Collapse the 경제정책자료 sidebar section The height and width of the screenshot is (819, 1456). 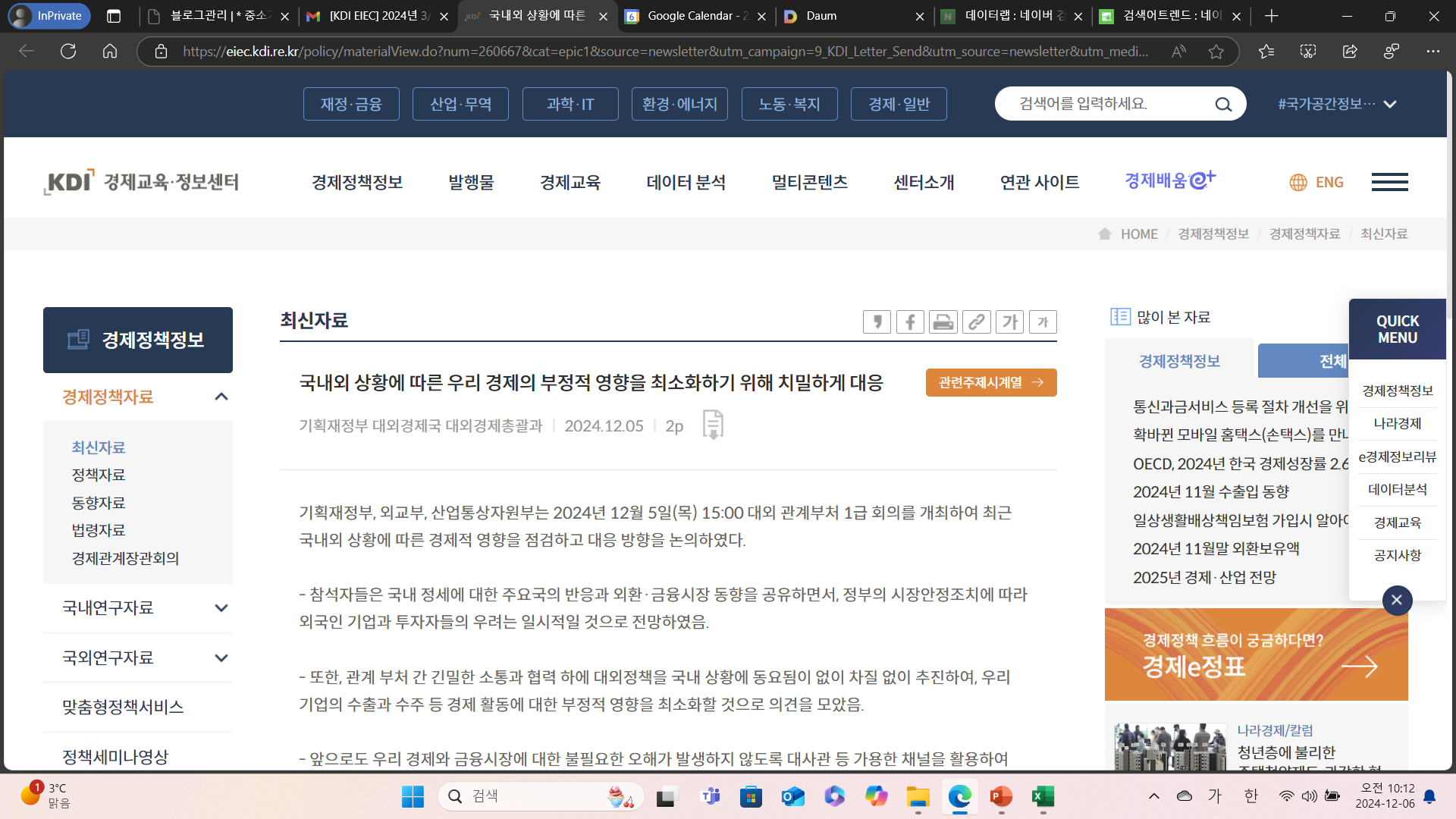[221, 397]
